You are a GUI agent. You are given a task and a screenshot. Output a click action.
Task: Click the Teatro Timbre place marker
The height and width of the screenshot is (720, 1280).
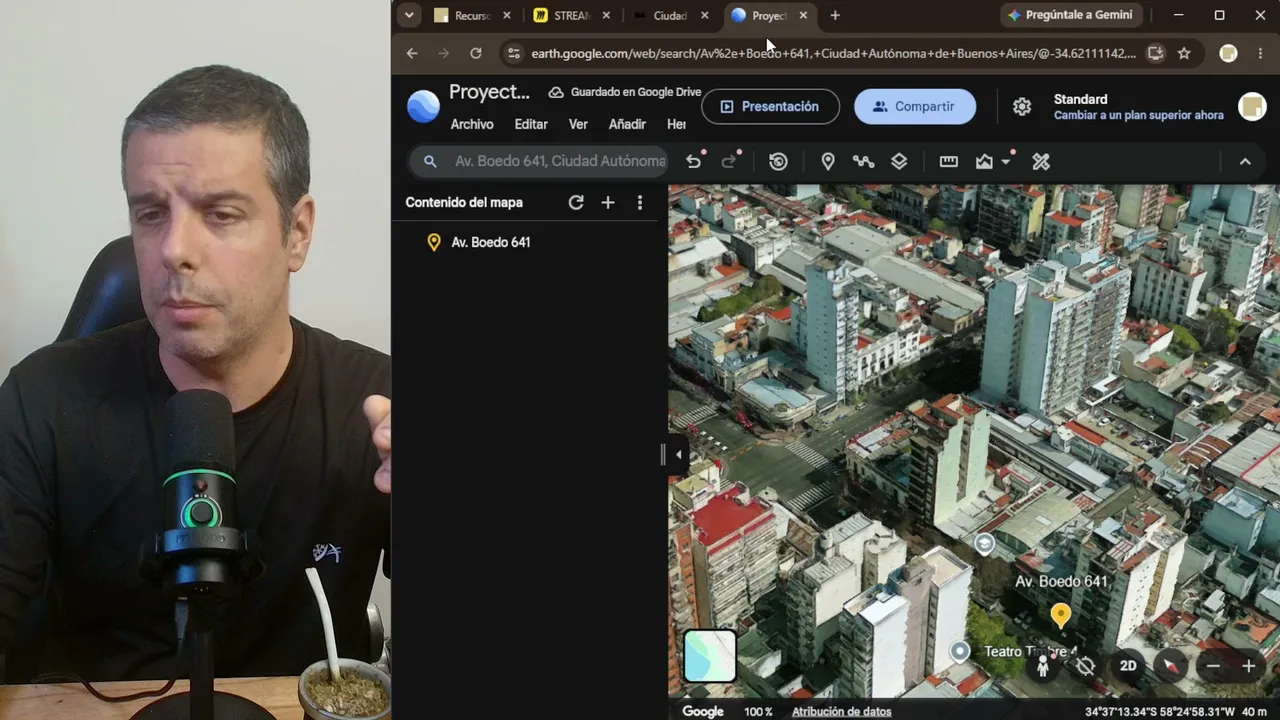tap(960, 652)
